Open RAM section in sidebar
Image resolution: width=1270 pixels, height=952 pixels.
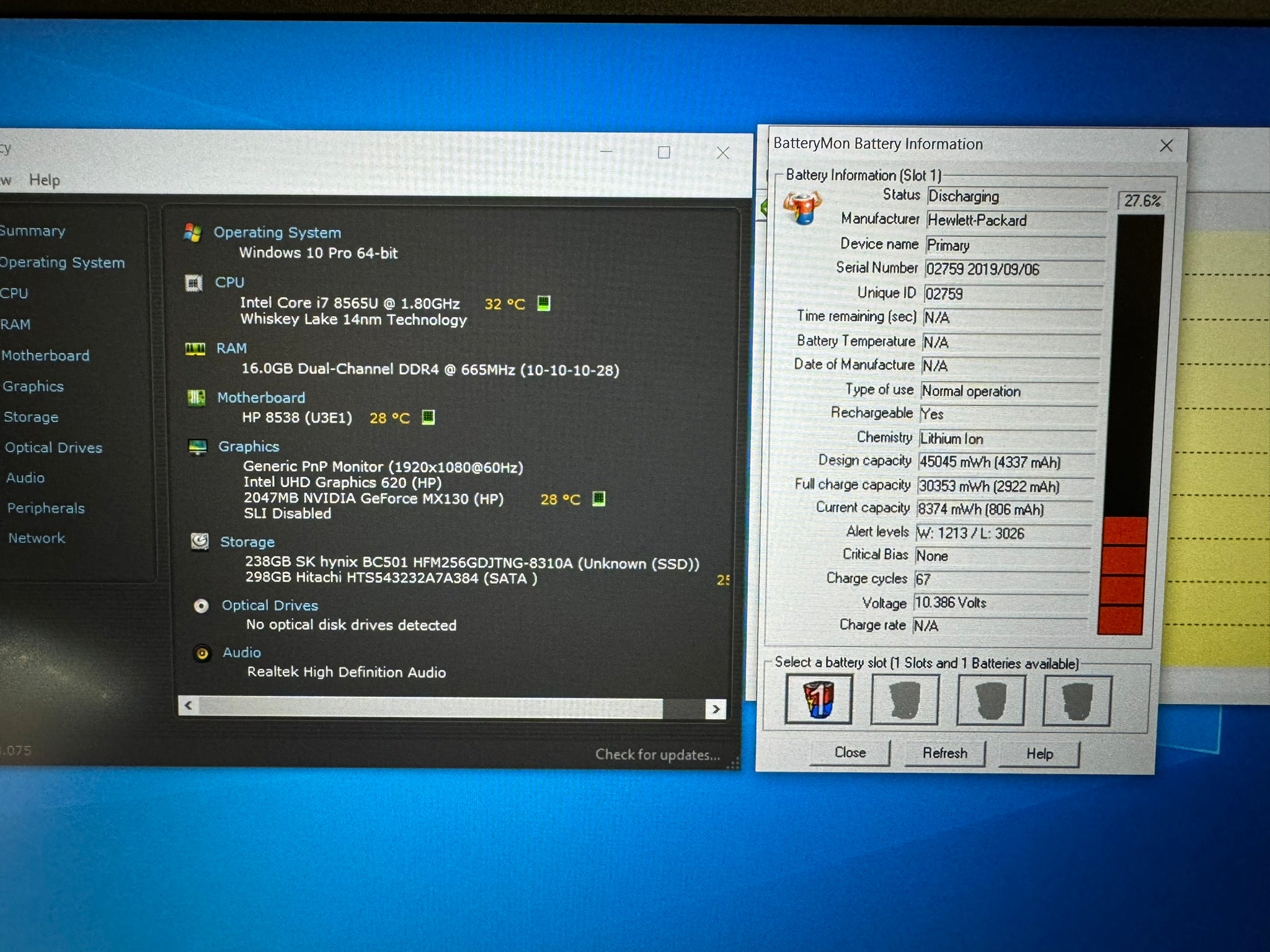click(15, 324)
